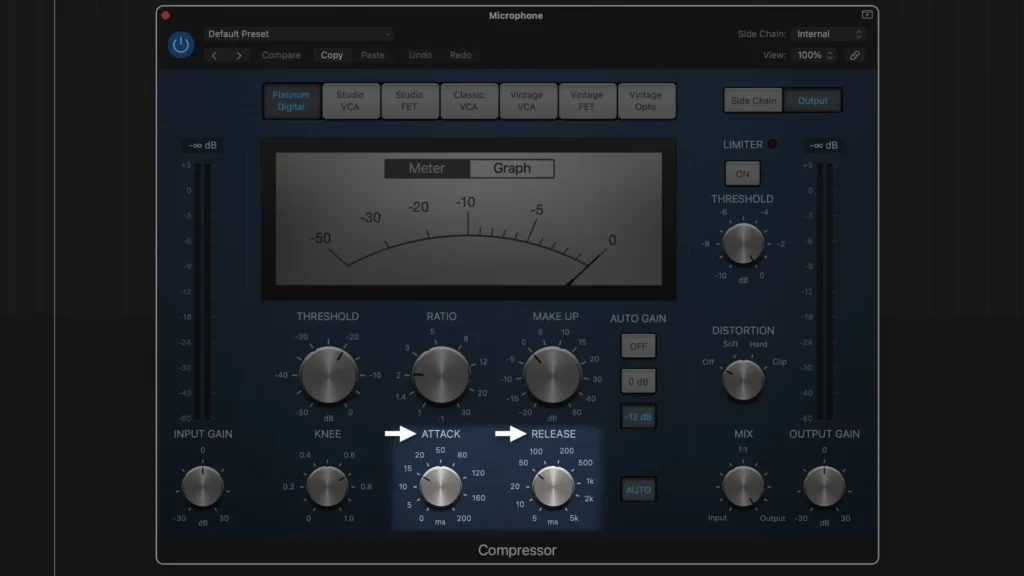The height and width of the screenshot is (576, 1024).
Task: Close the Microphone plug-in window
Action: 165,15
